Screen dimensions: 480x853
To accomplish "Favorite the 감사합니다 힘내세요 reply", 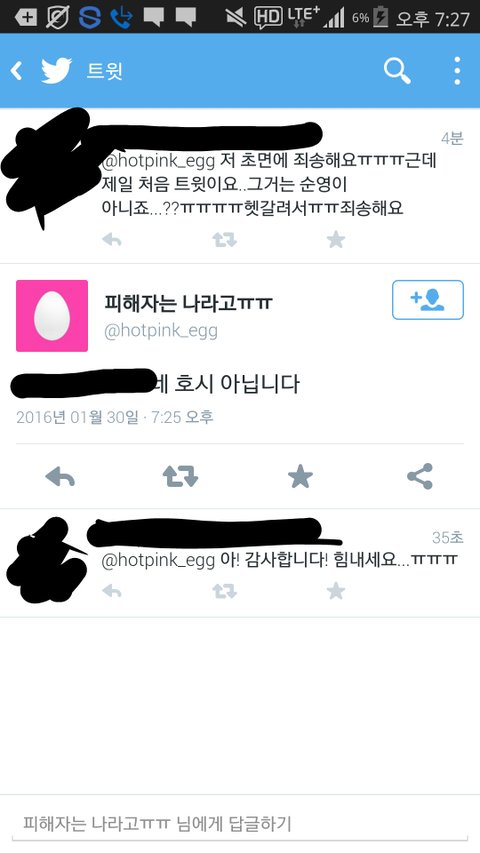I will click(x=336, y=591).
